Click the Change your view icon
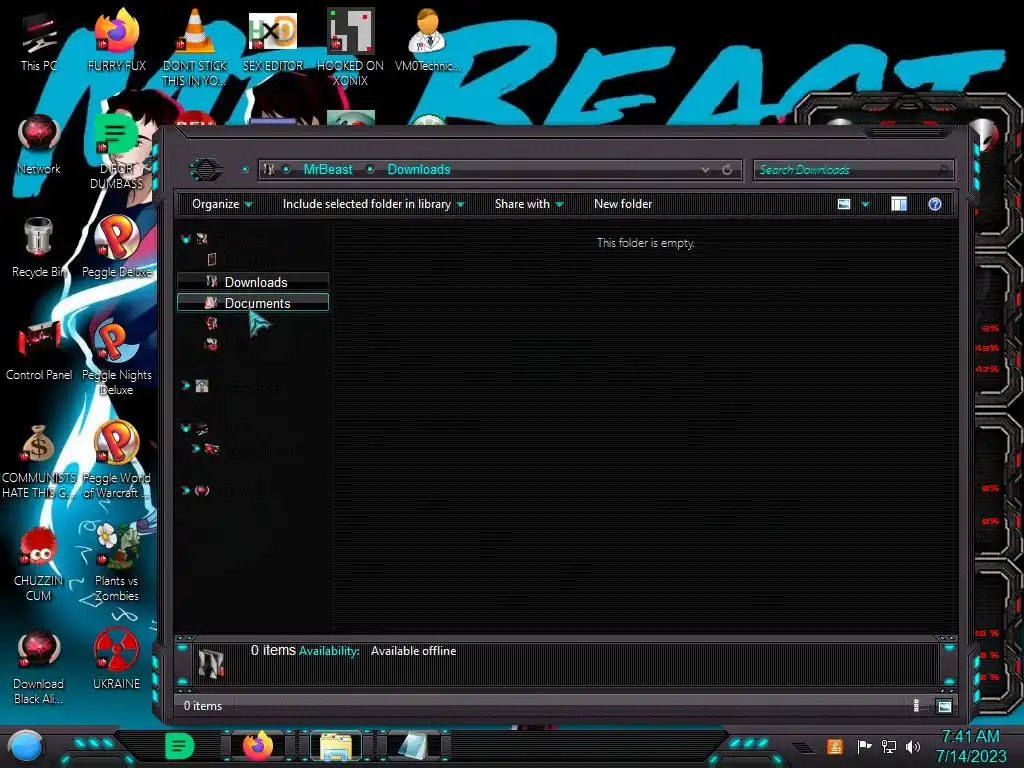The image size is (1024, 768). coord(844,204)
